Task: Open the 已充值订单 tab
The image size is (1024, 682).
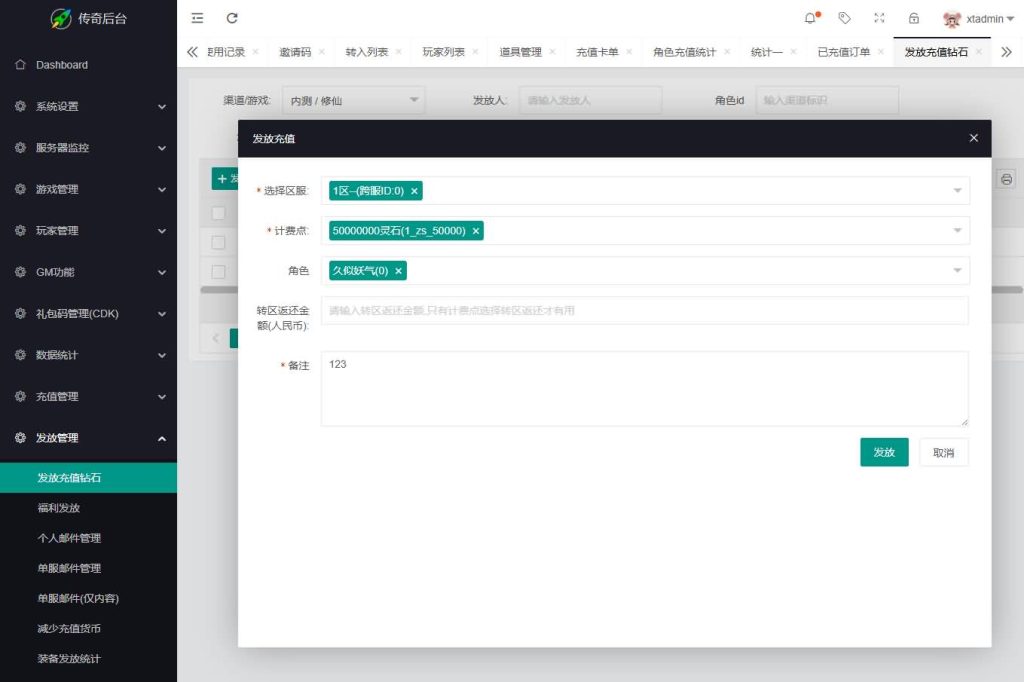Action: [x=843, y=51]
